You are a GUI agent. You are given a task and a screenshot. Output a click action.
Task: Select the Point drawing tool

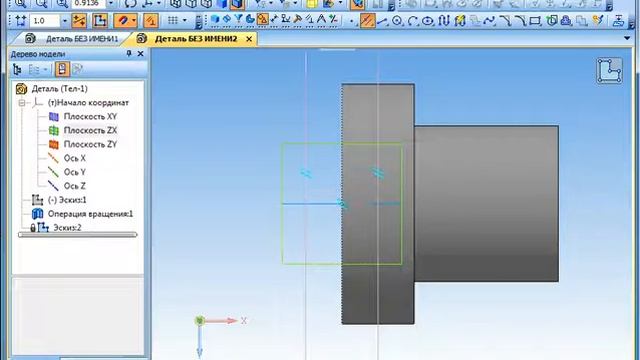351,20
